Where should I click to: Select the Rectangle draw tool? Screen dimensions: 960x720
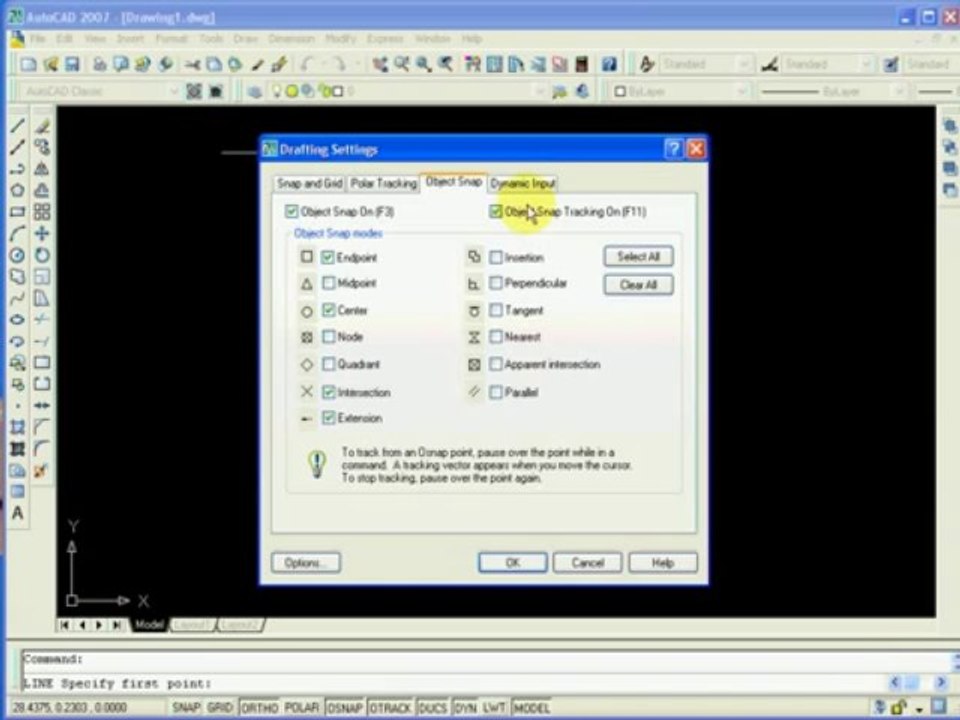click(18, 212)
